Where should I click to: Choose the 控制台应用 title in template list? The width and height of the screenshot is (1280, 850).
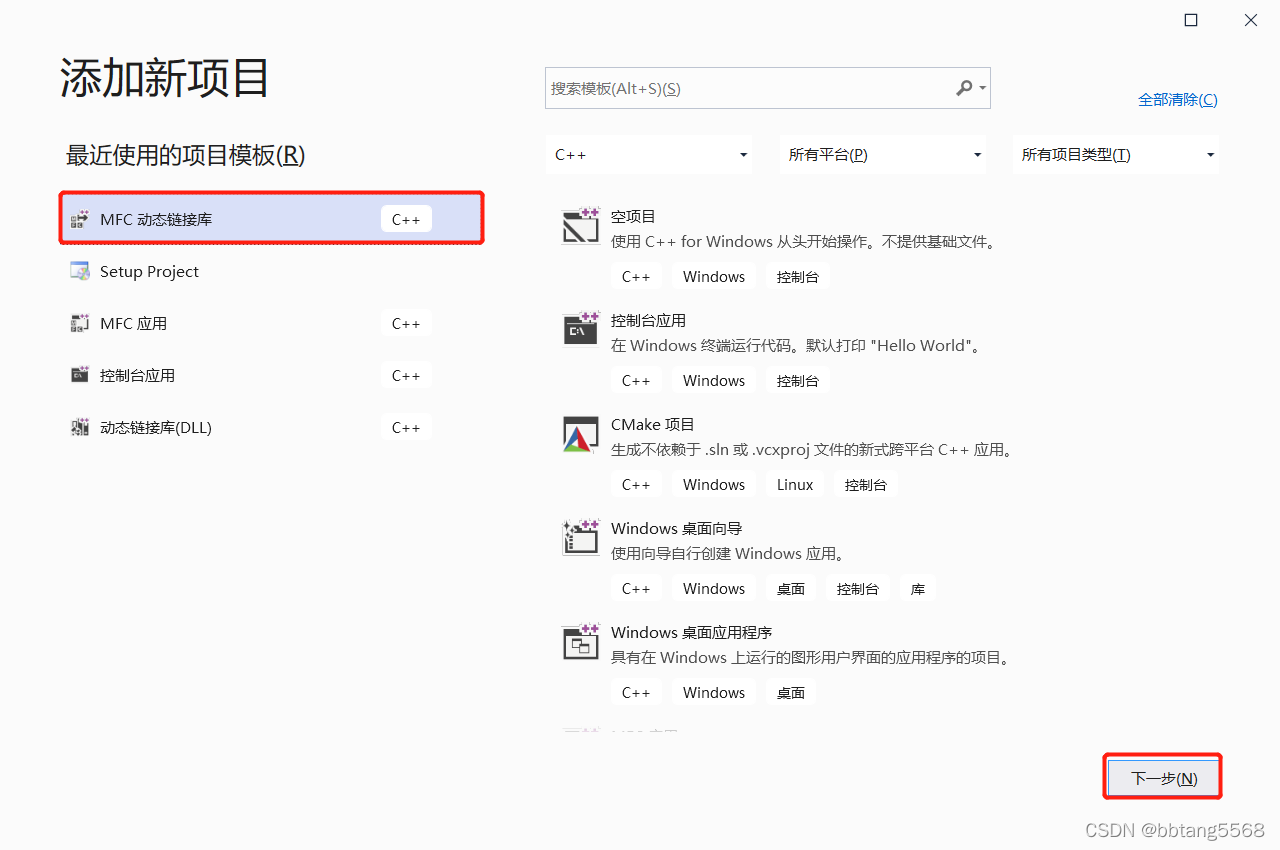(x=648, y=320)
